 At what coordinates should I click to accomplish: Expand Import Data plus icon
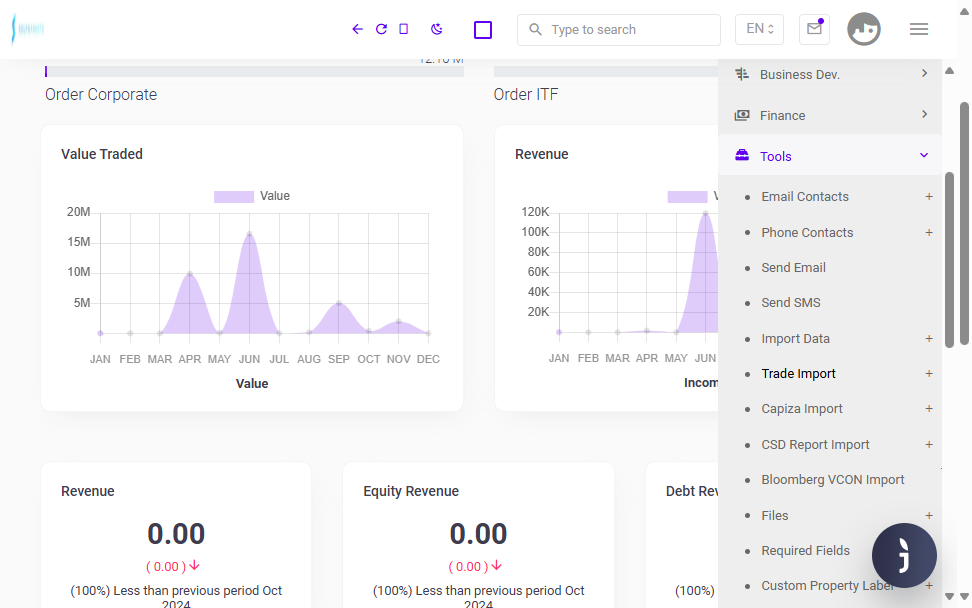point(929,338)
